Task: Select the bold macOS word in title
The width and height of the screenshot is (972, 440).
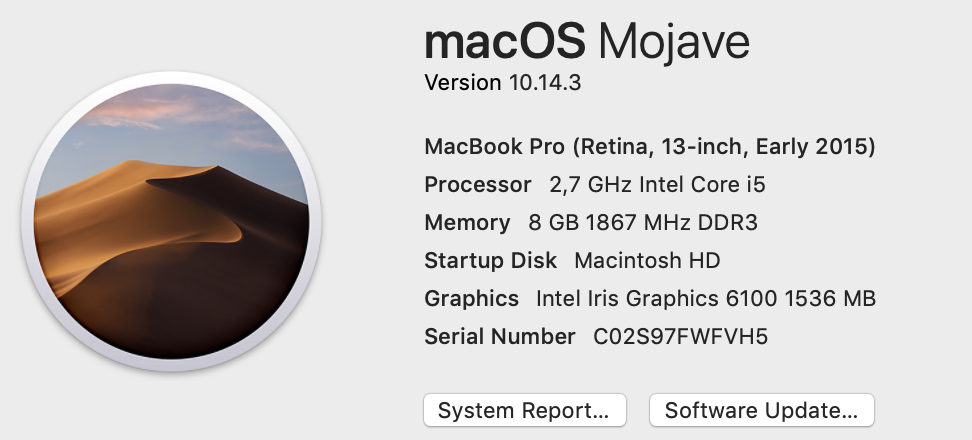Action: (505, 42)
